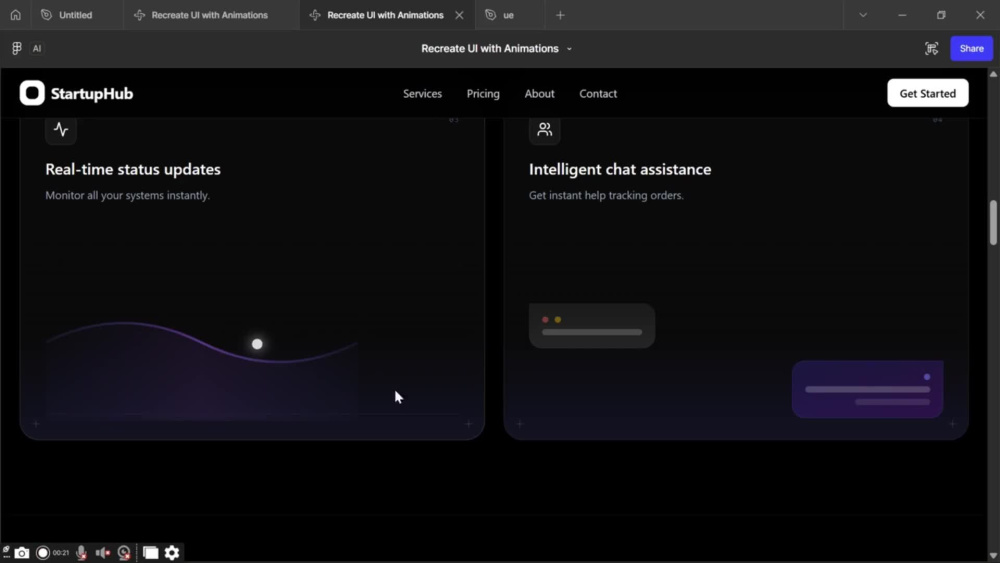Click the AI badge in toolbar

[37, 48]
